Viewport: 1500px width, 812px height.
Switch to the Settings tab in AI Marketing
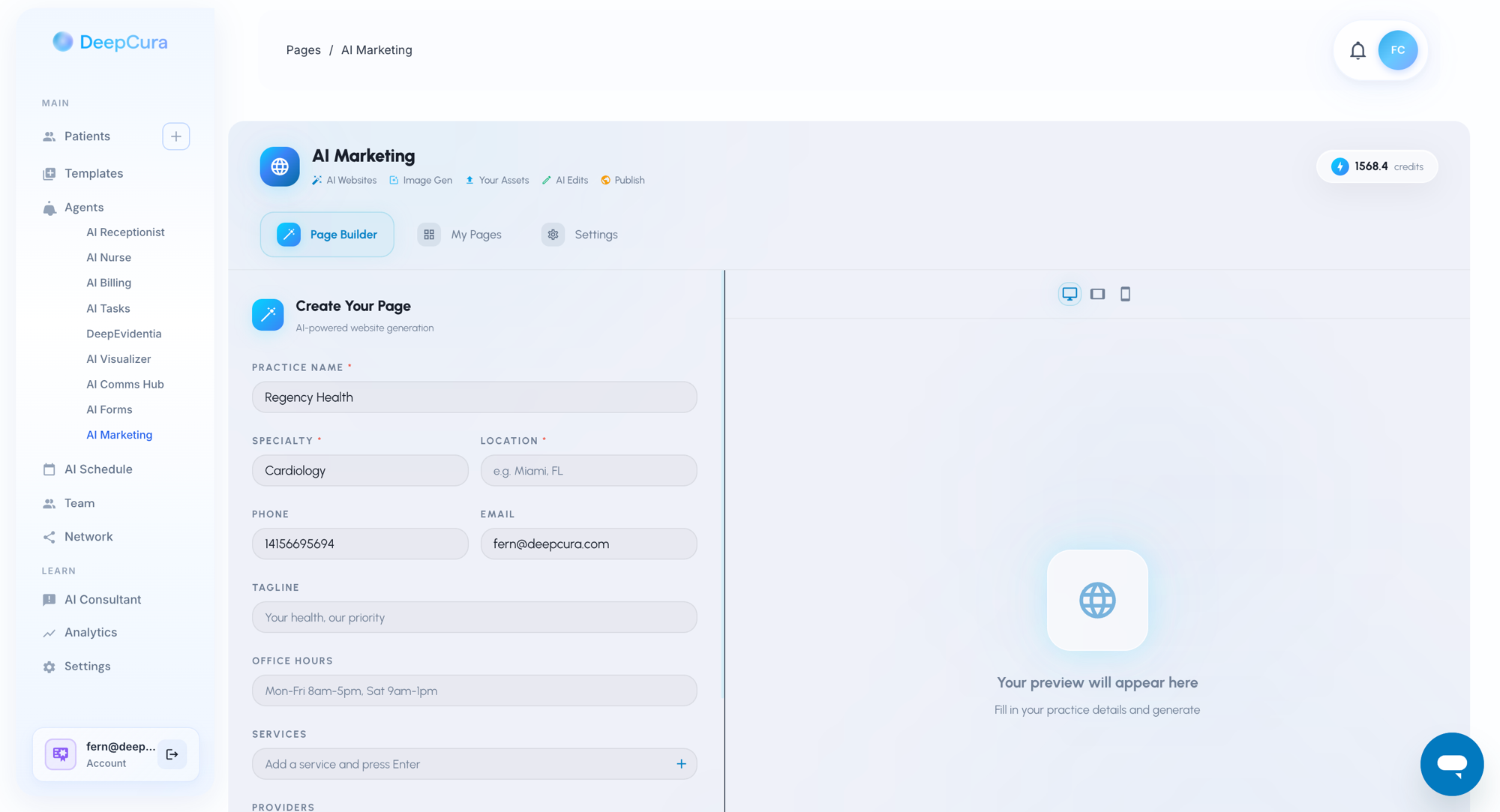click(x=580, y=235)
